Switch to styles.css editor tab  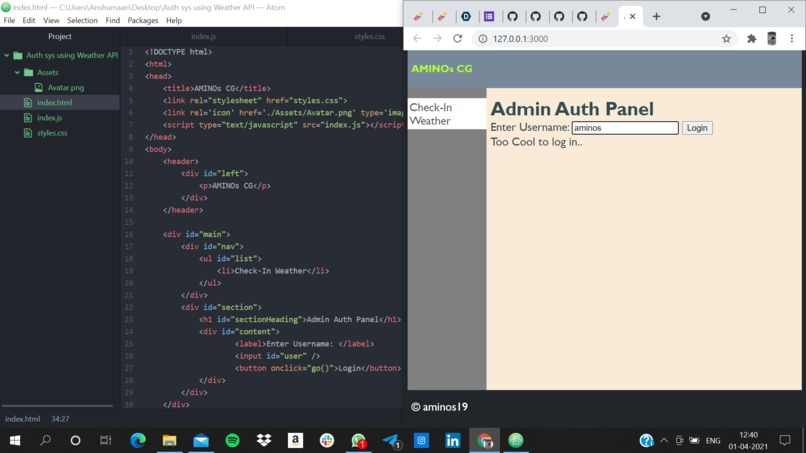[x=370, y=37]
